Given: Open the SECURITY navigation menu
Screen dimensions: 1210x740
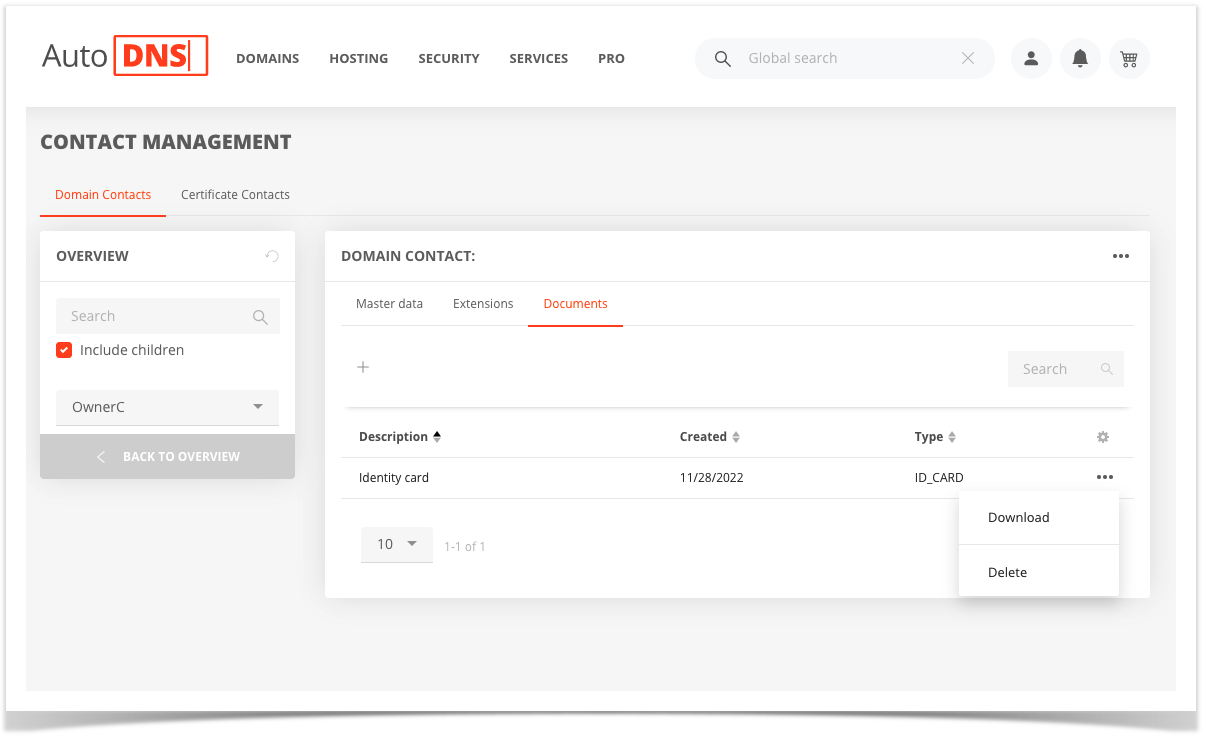Looking at the screenshot, I should point(449,59).
